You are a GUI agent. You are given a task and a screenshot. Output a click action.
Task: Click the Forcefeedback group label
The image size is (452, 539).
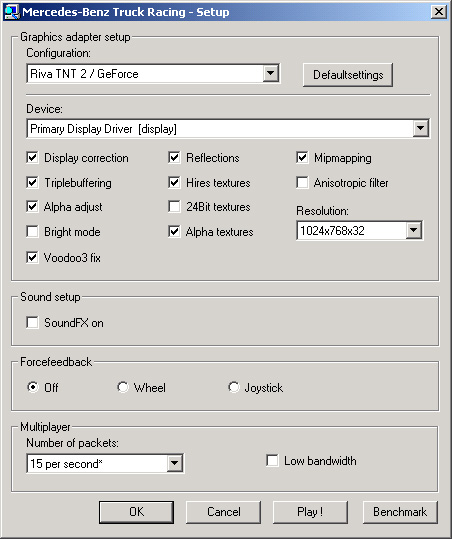click(56, 362)
